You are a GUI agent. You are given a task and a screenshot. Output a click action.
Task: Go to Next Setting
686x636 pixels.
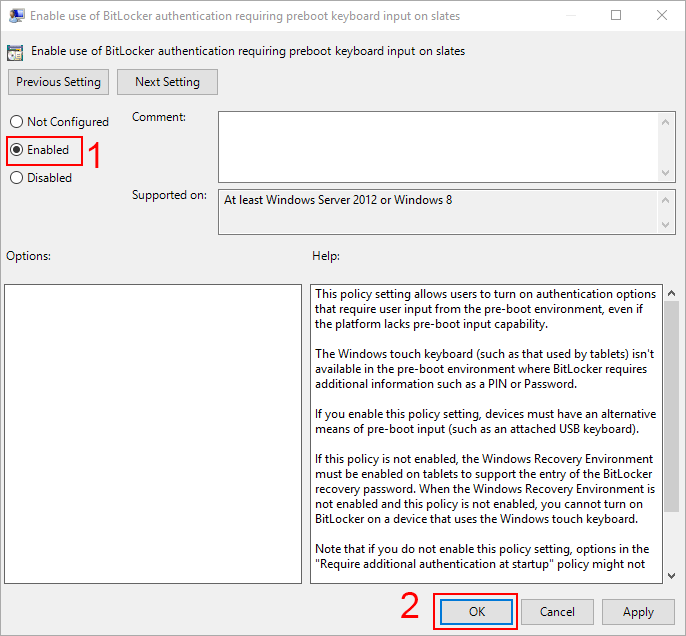[167, 82]
